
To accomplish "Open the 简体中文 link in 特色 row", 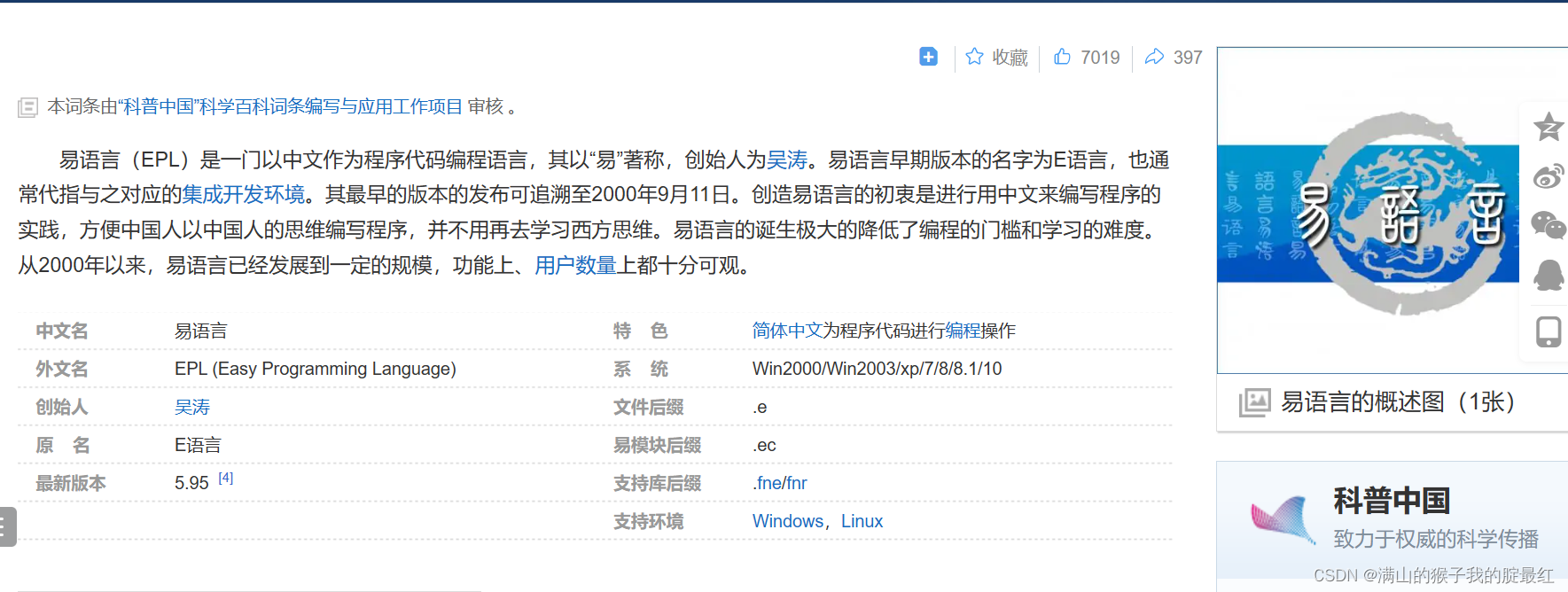I will 787,331.
